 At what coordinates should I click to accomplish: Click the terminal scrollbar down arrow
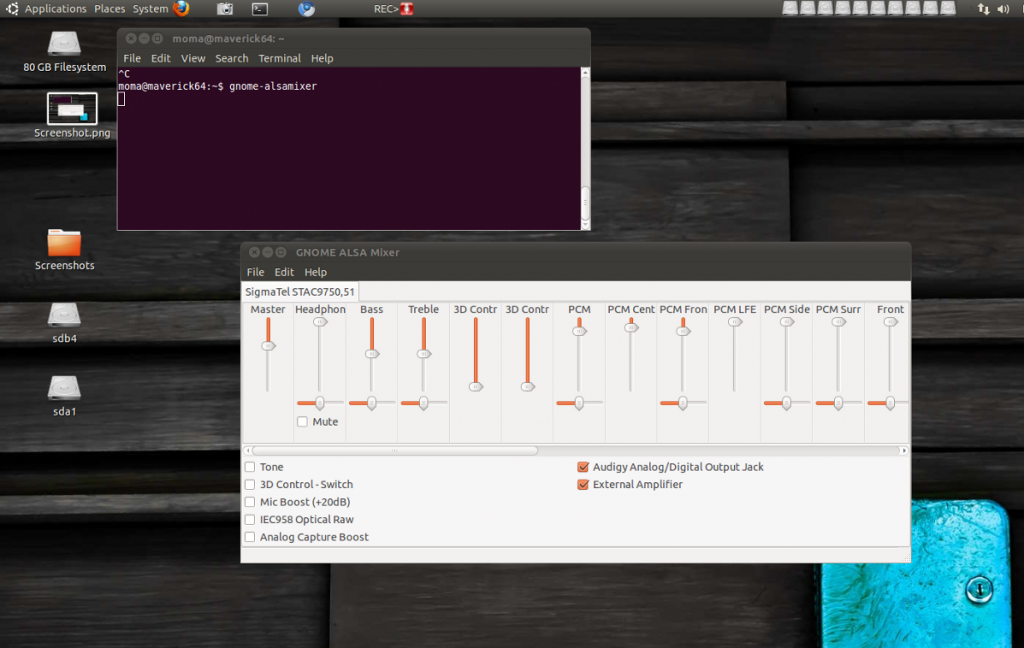(585, 225)
